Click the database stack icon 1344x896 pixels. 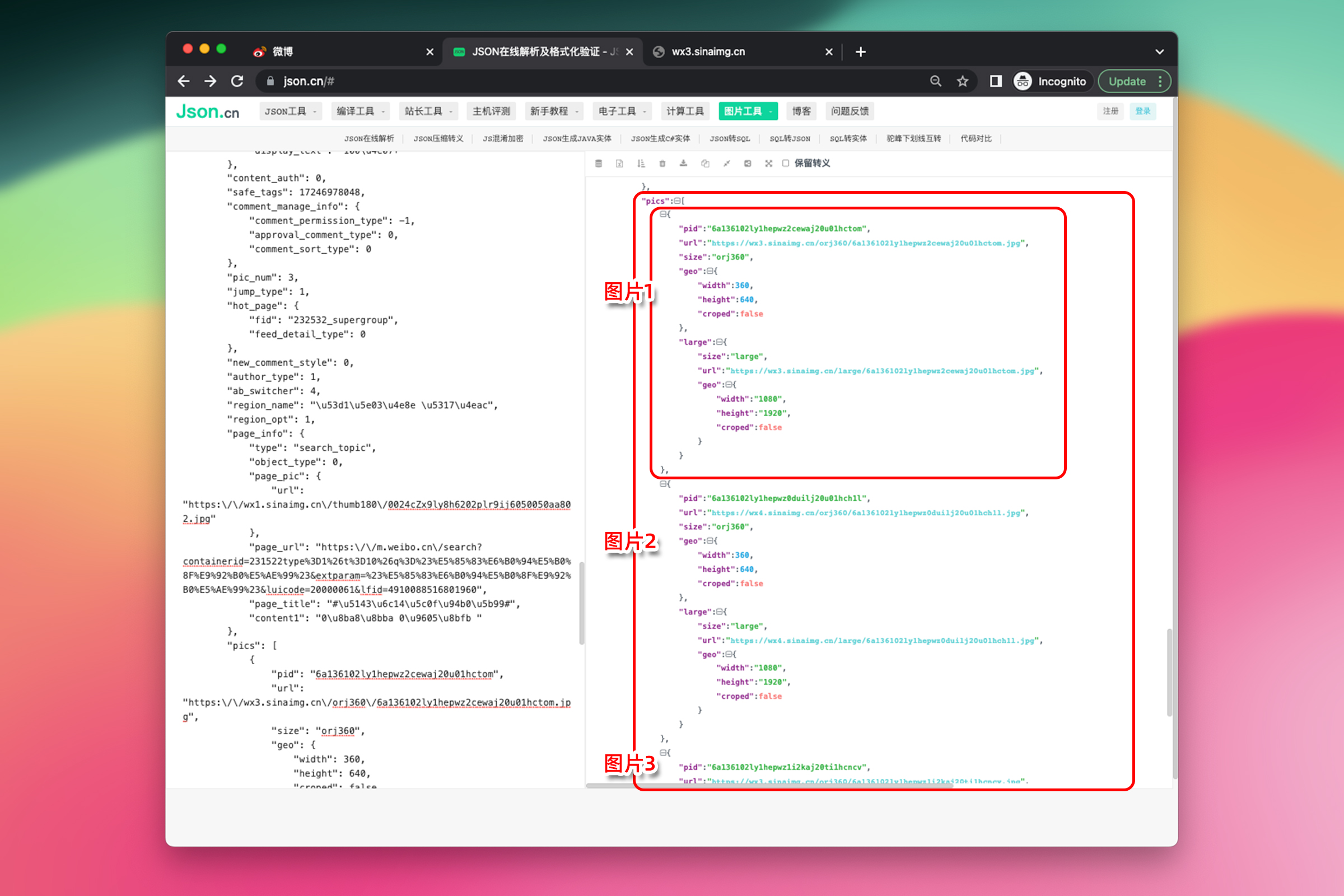[x=598, y=164]
